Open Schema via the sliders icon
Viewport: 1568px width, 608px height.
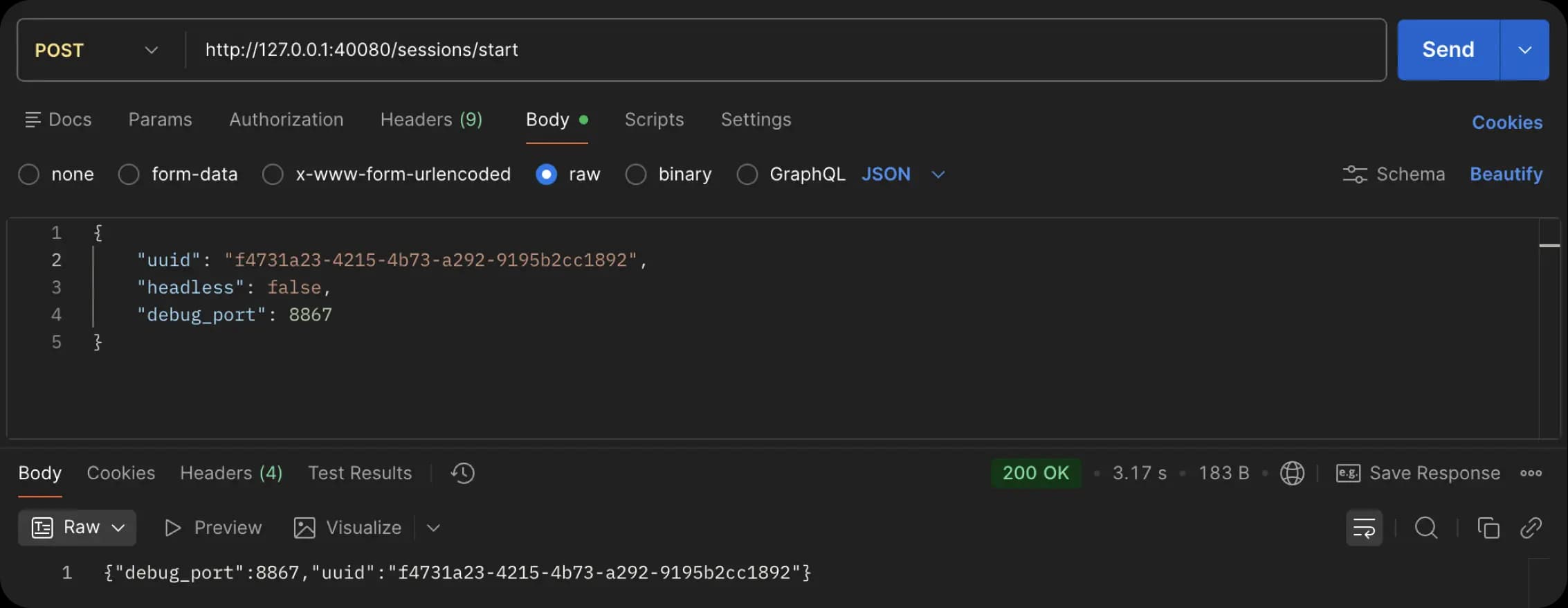1354,174
